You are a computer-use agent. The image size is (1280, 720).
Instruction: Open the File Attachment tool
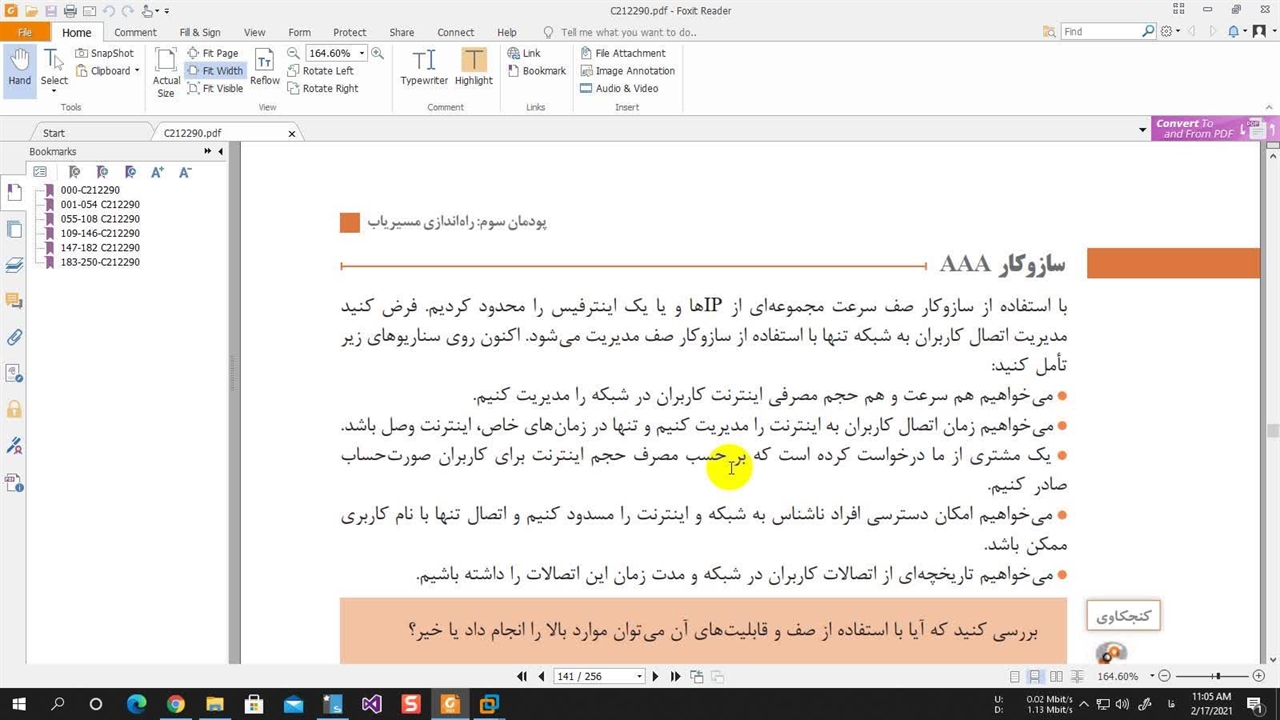(x=629, y=53)
